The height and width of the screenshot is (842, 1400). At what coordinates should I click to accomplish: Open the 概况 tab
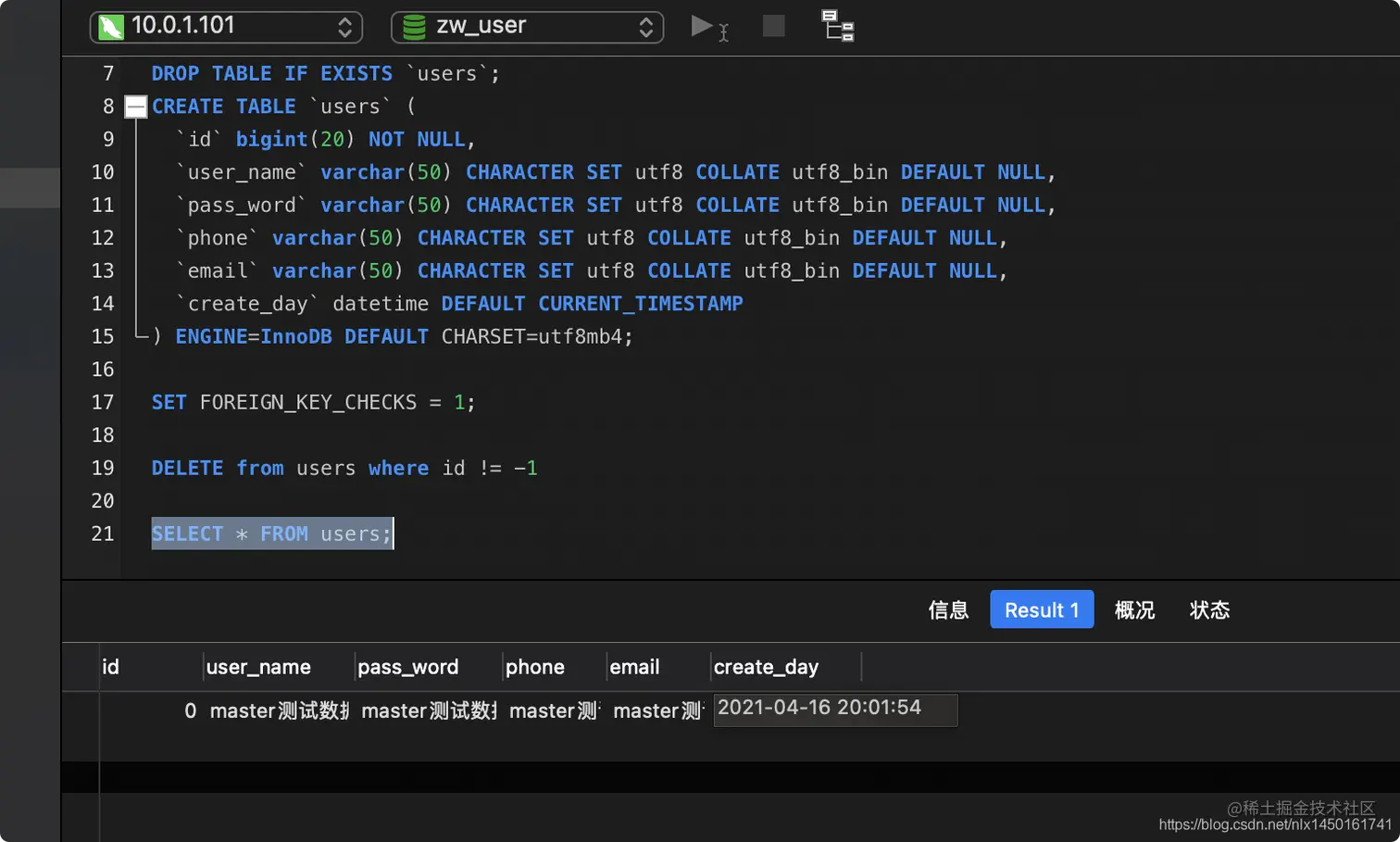pyautogui.click(x=1134, y=610)
